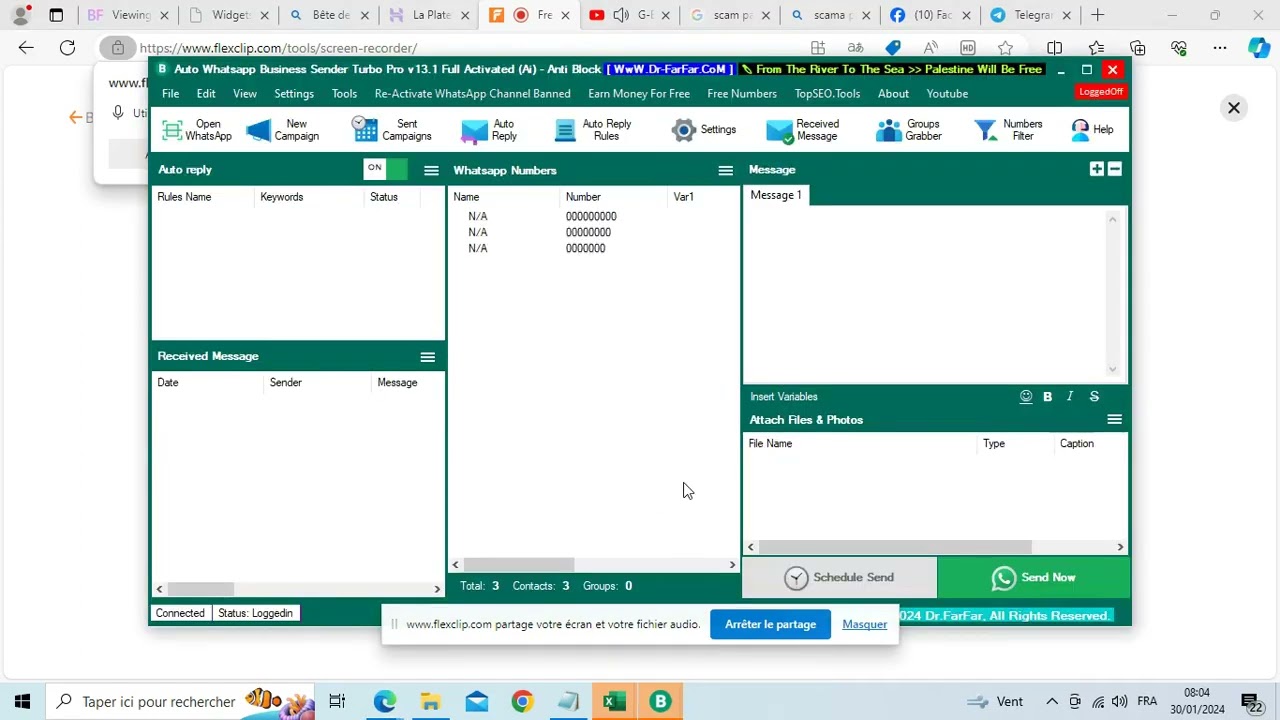1280x720 pixels.
Task: Click the Connected status indicator
Action: 180,613
